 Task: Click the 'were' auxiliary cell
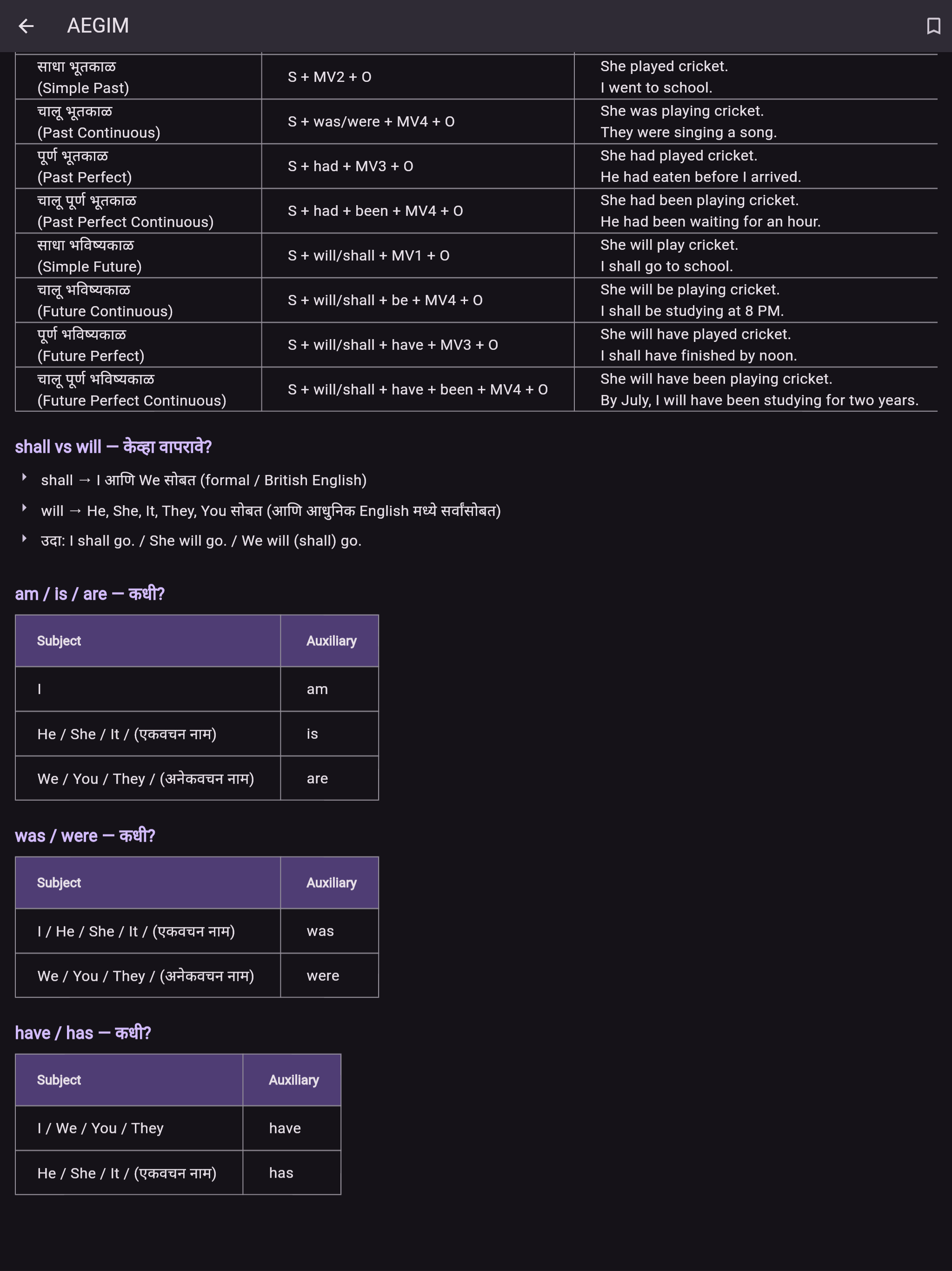[330, 976]
